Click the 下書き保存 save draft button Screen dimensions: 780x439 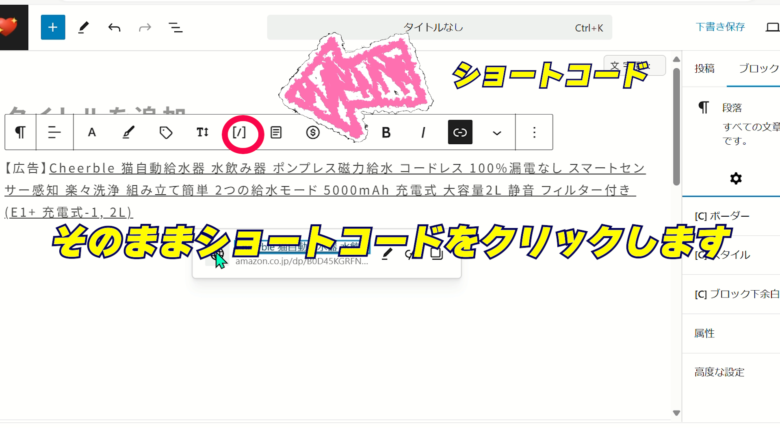720,27
